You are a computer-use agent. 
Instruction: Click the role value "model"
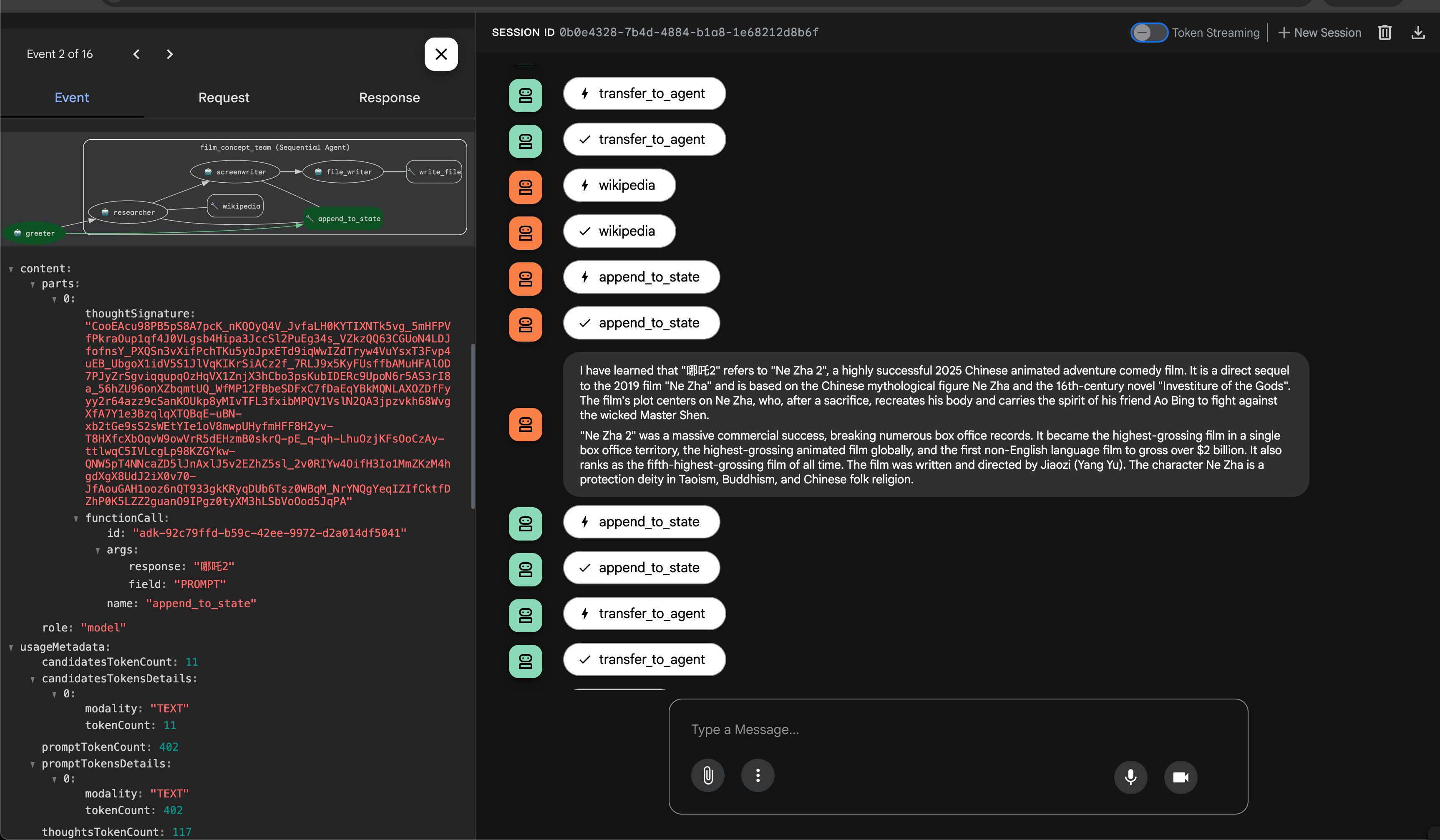(103, 628)
